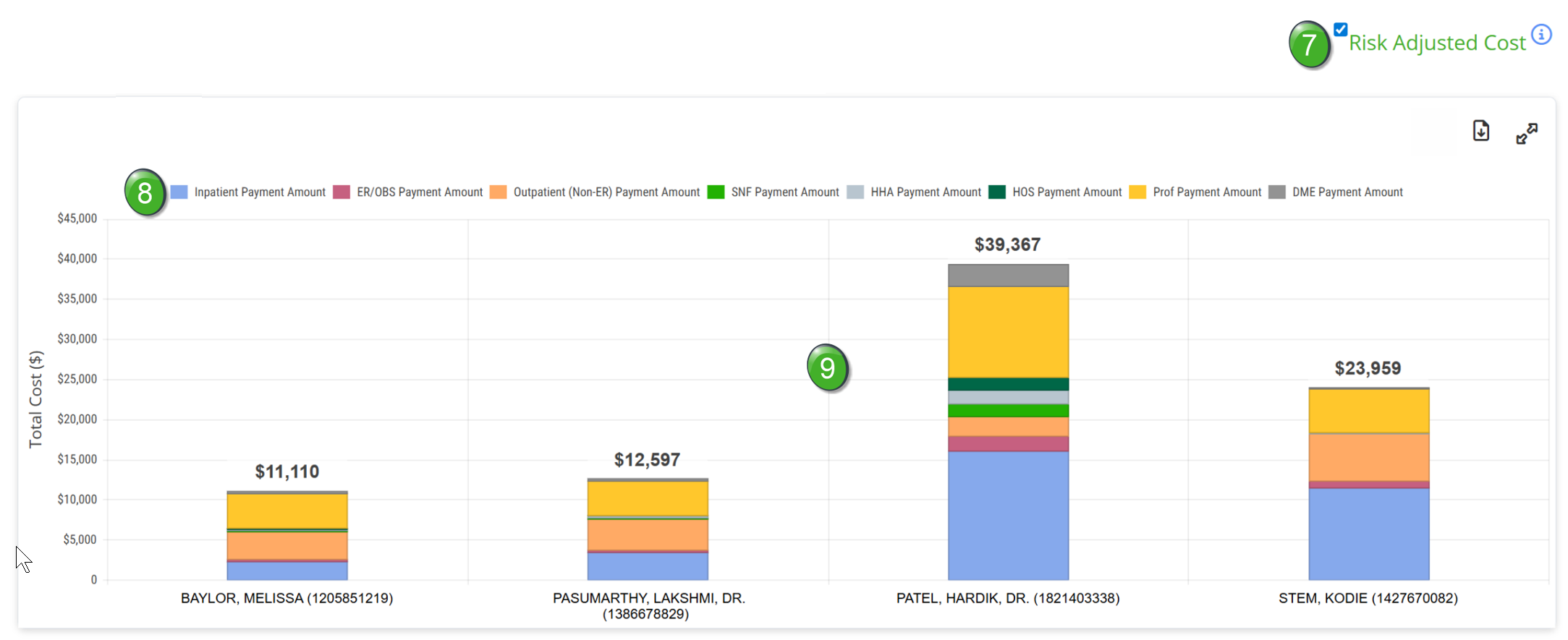Click the download chart export icon
This screenshot has height=640, width=1568.
[1480, 131]
